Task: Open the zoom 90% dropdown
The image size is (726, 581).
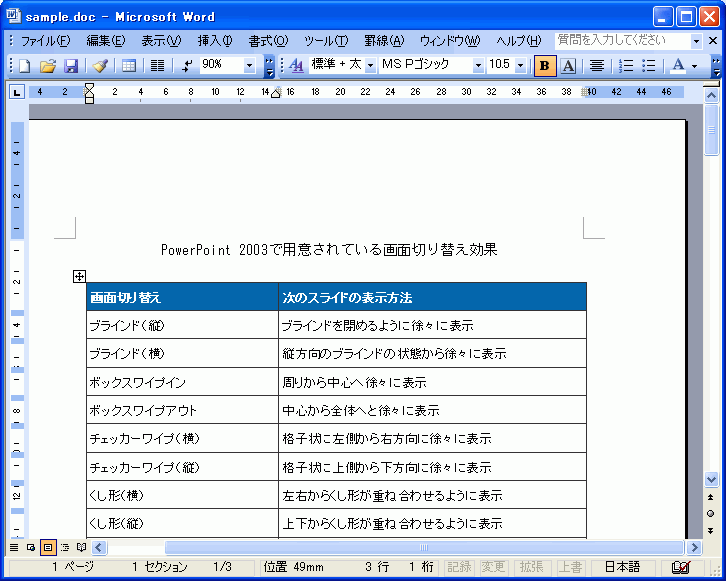Action: click(x=249, y=65)
